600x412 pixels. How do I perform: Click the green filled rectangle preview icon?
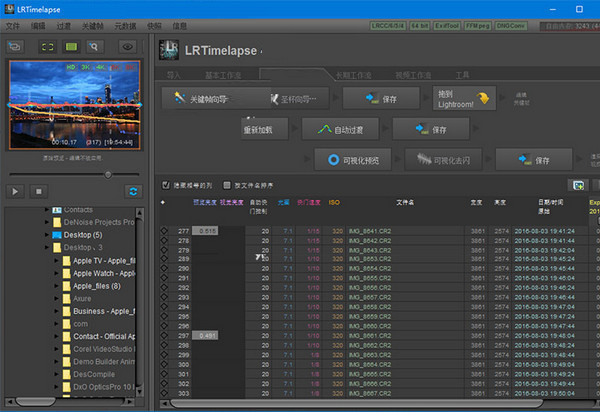[x=72, y=46]
